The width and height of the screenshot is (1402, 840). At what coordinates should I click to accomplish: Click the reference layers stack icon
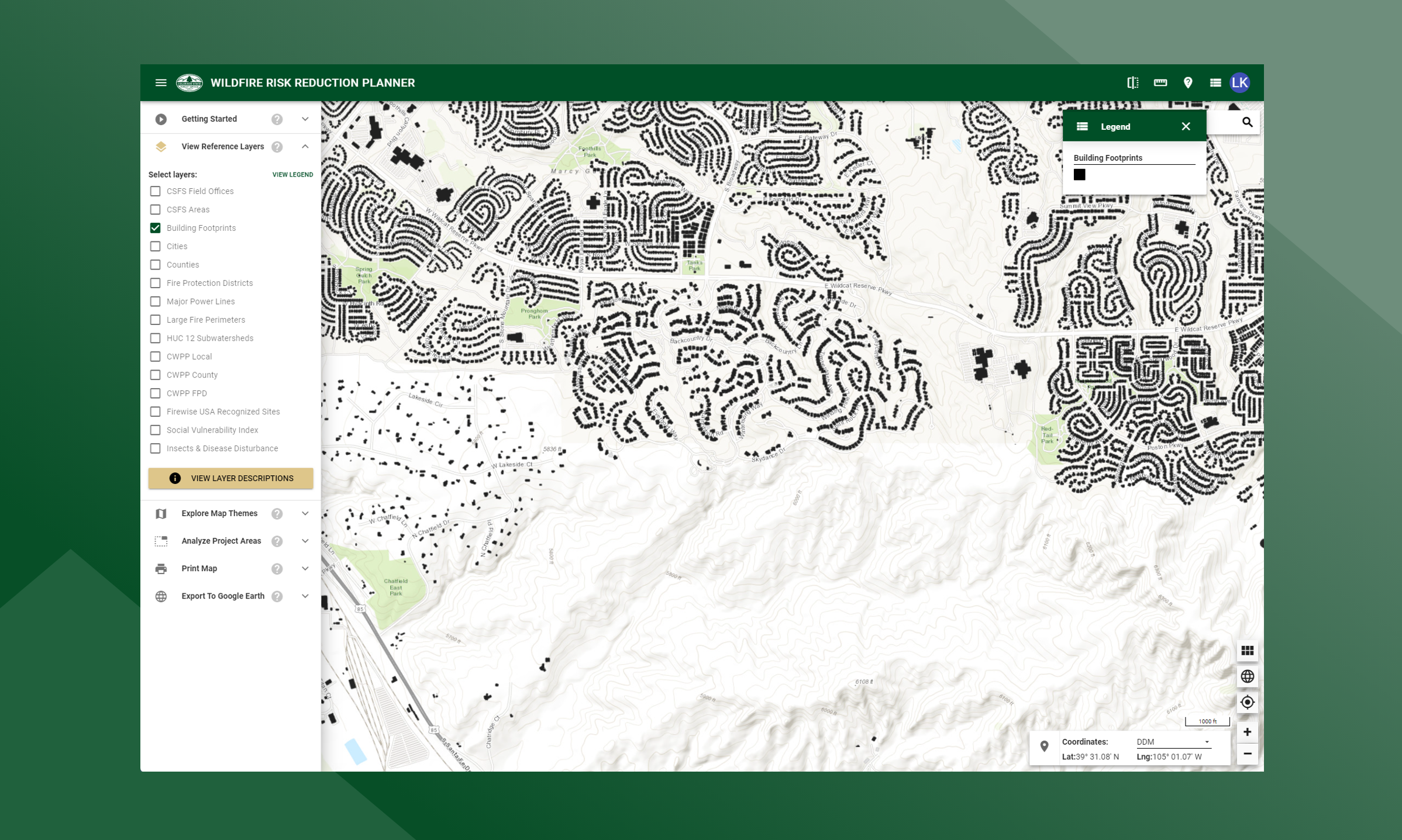161,147
